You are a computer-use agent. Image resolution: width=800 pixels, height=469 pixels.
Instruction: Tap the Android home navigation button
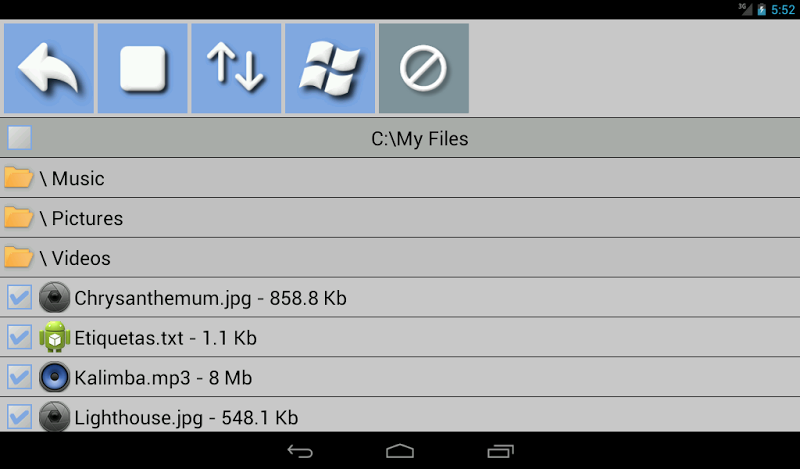400,451
